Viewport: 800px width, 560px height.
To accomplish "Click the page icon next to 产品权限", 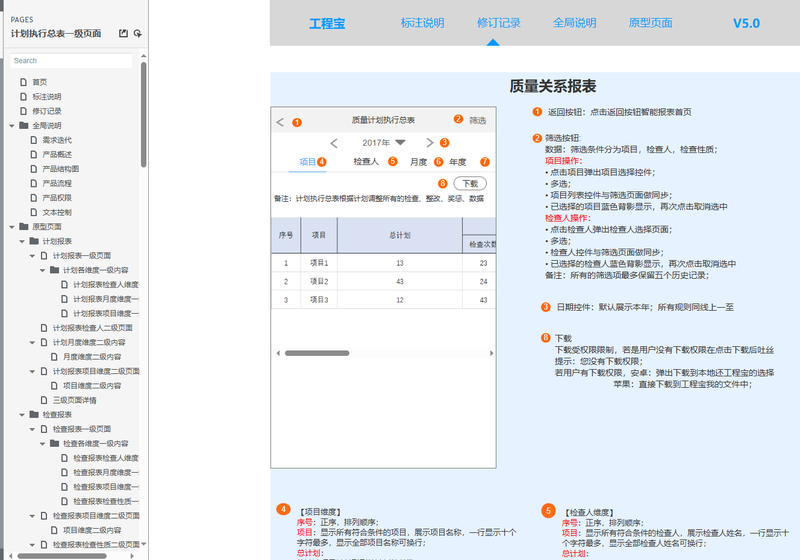I will (34, 197).
